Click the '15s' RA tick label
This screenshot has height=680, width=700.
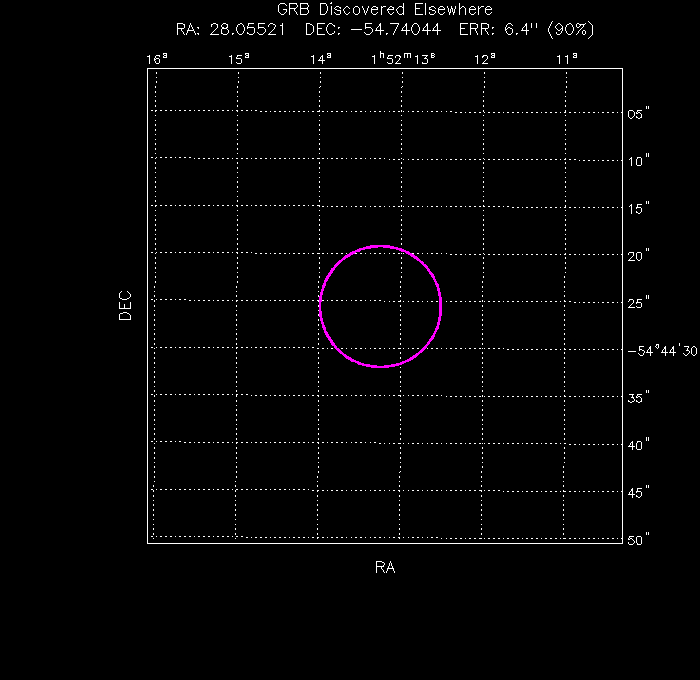[x=239, y=59]
